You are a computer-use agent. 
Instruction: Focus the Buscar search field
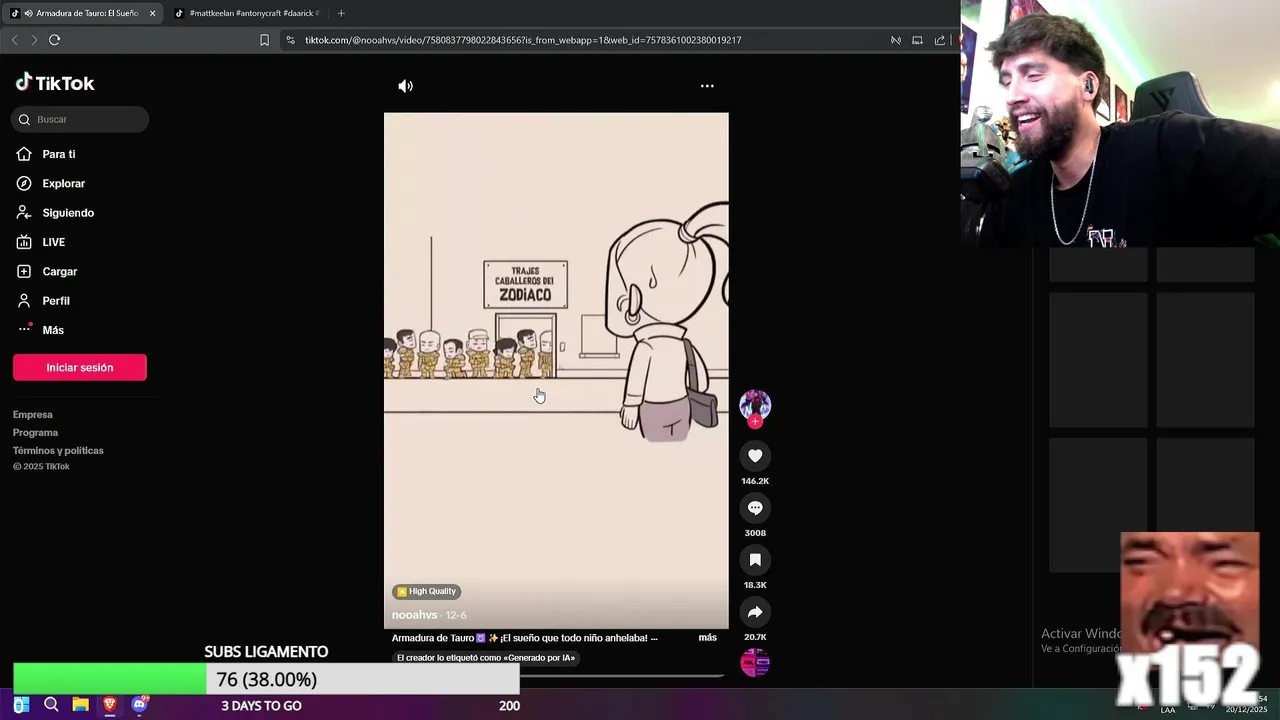(x=80, y=119)
